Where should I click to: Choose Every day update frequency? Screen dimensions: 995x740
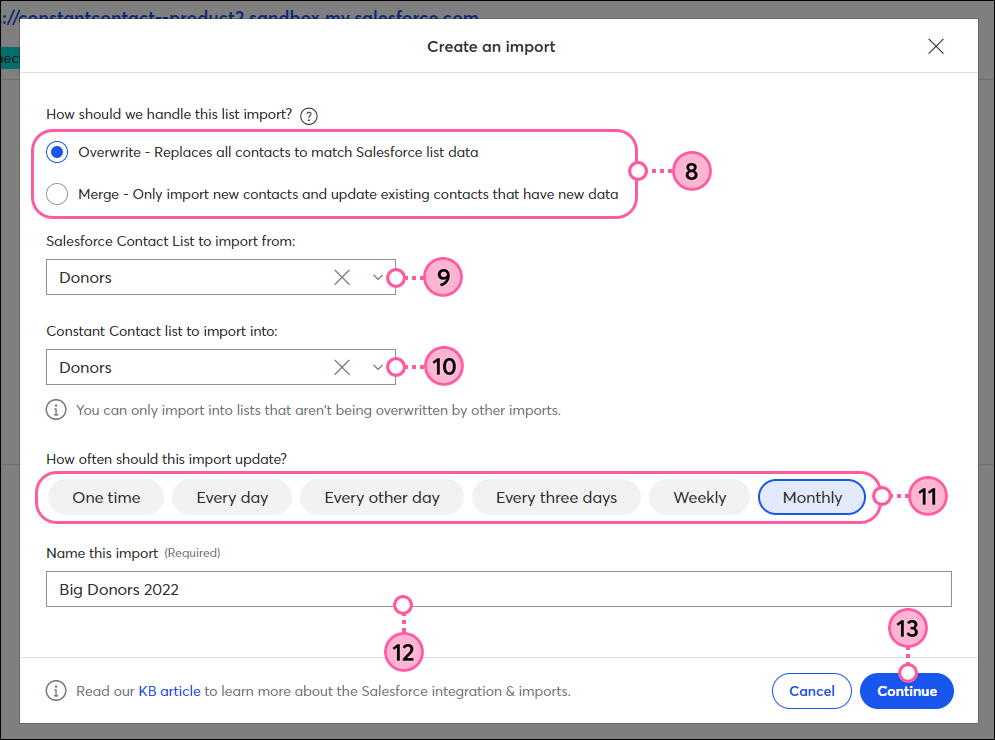[232, 498]
